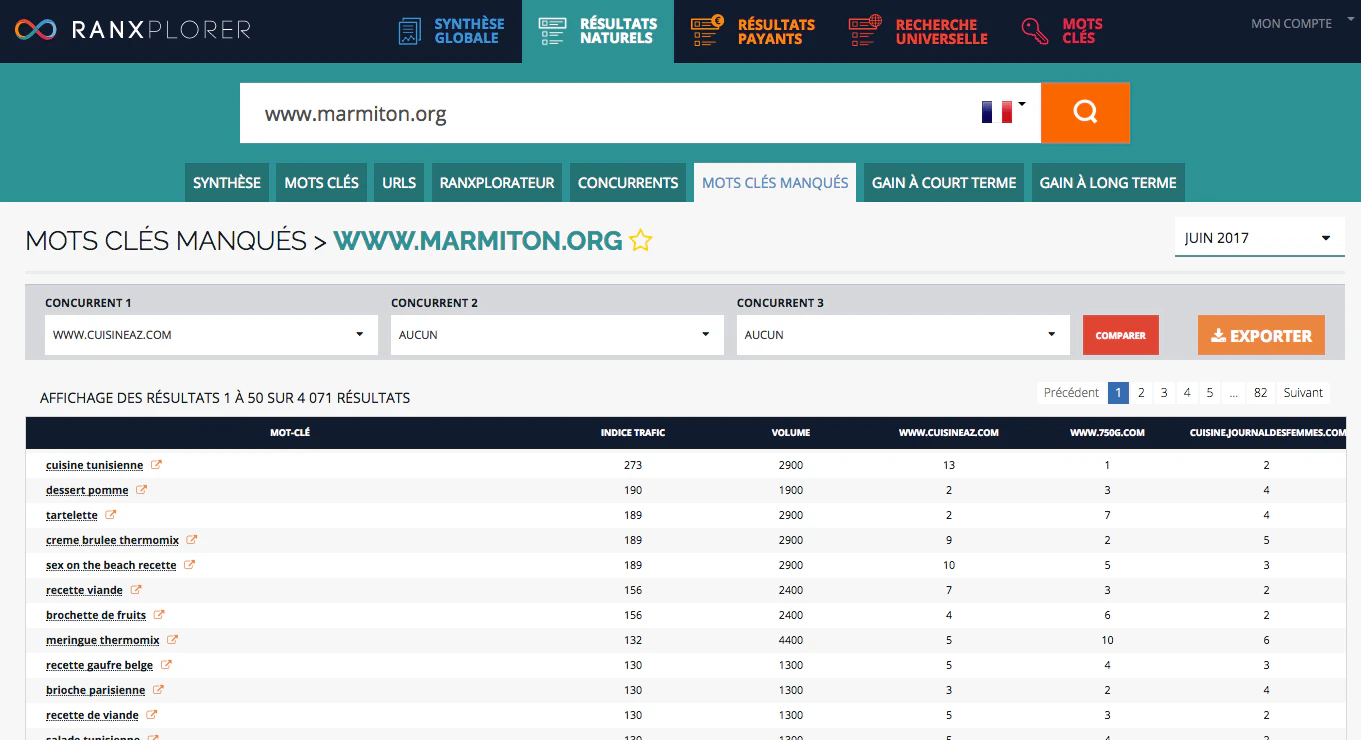
Task: Expand the Concurrent 3 Aucun dropdown
Action: pos(903,335)
